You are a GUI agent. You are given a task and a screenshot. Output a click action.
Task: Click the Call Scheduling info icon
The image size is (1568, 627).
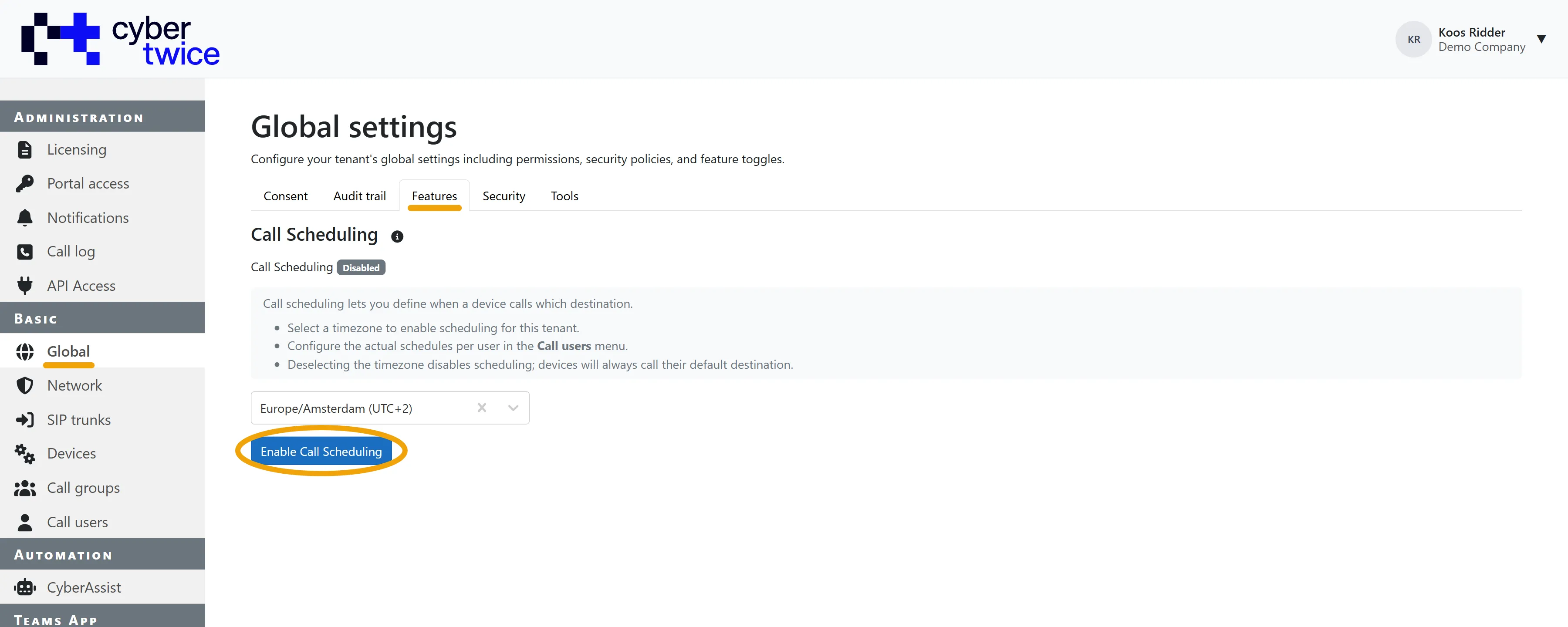[397, 237]
